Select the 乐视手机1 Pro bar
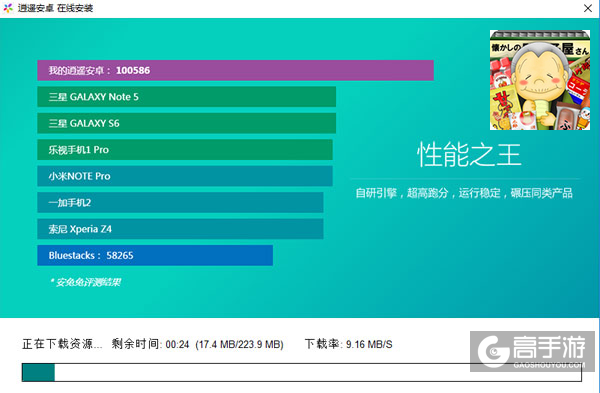This screenshot has height=393, width=600. tap(185, 150)
